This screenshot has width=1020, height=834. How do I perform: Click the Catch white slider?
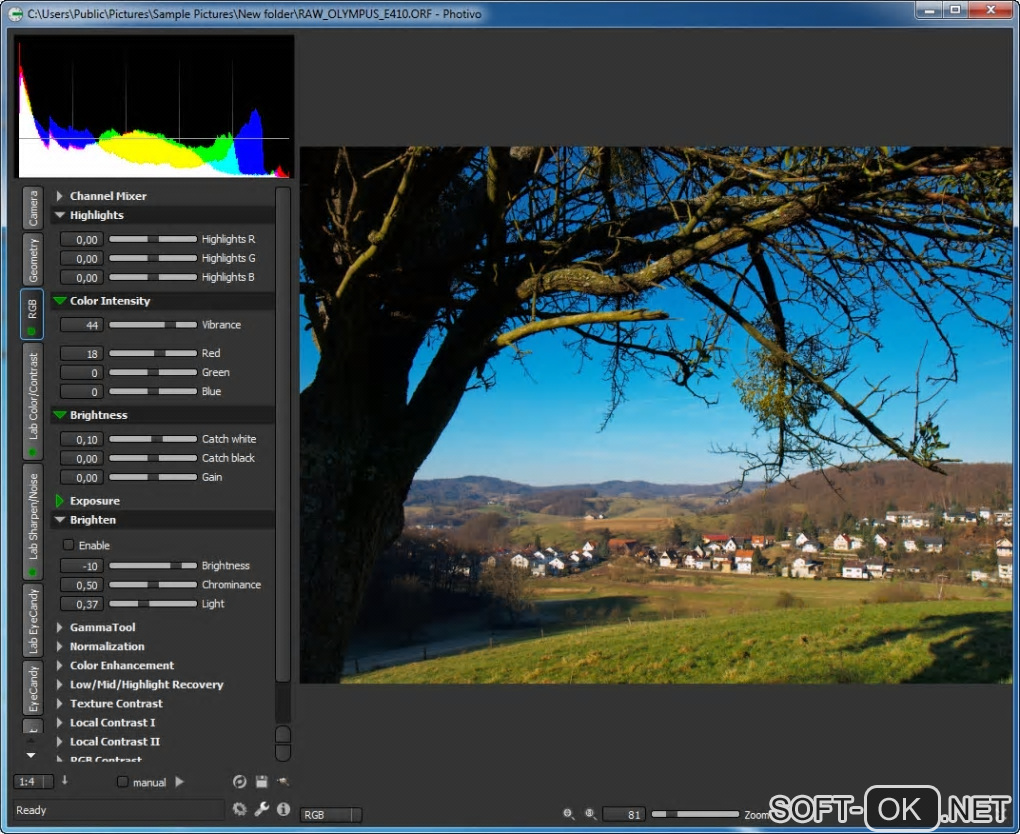tap(153, 439)
